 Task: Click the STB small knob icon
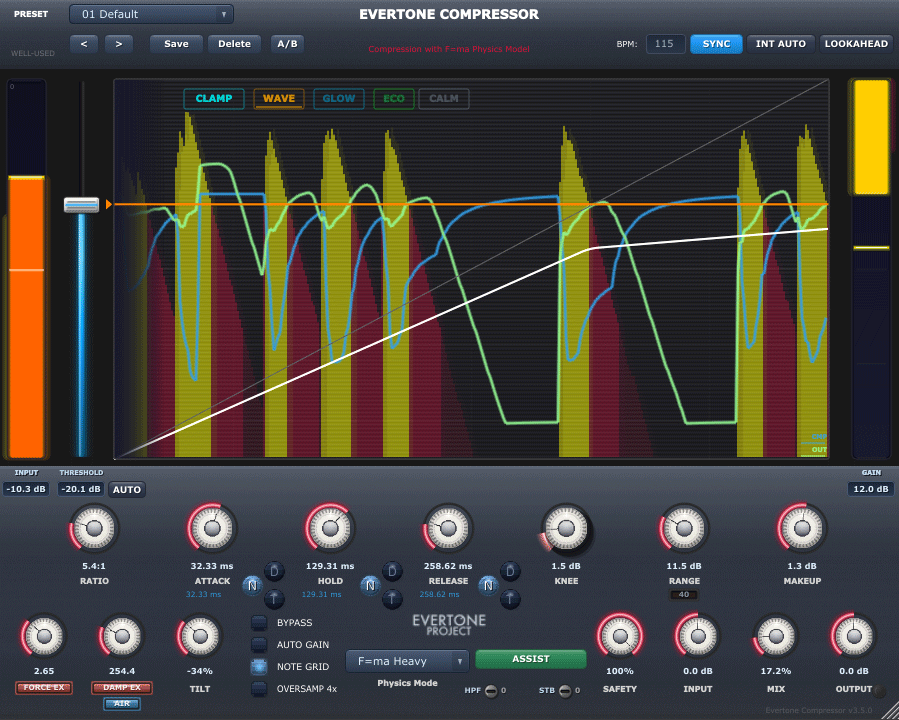(x=565, y=690)
